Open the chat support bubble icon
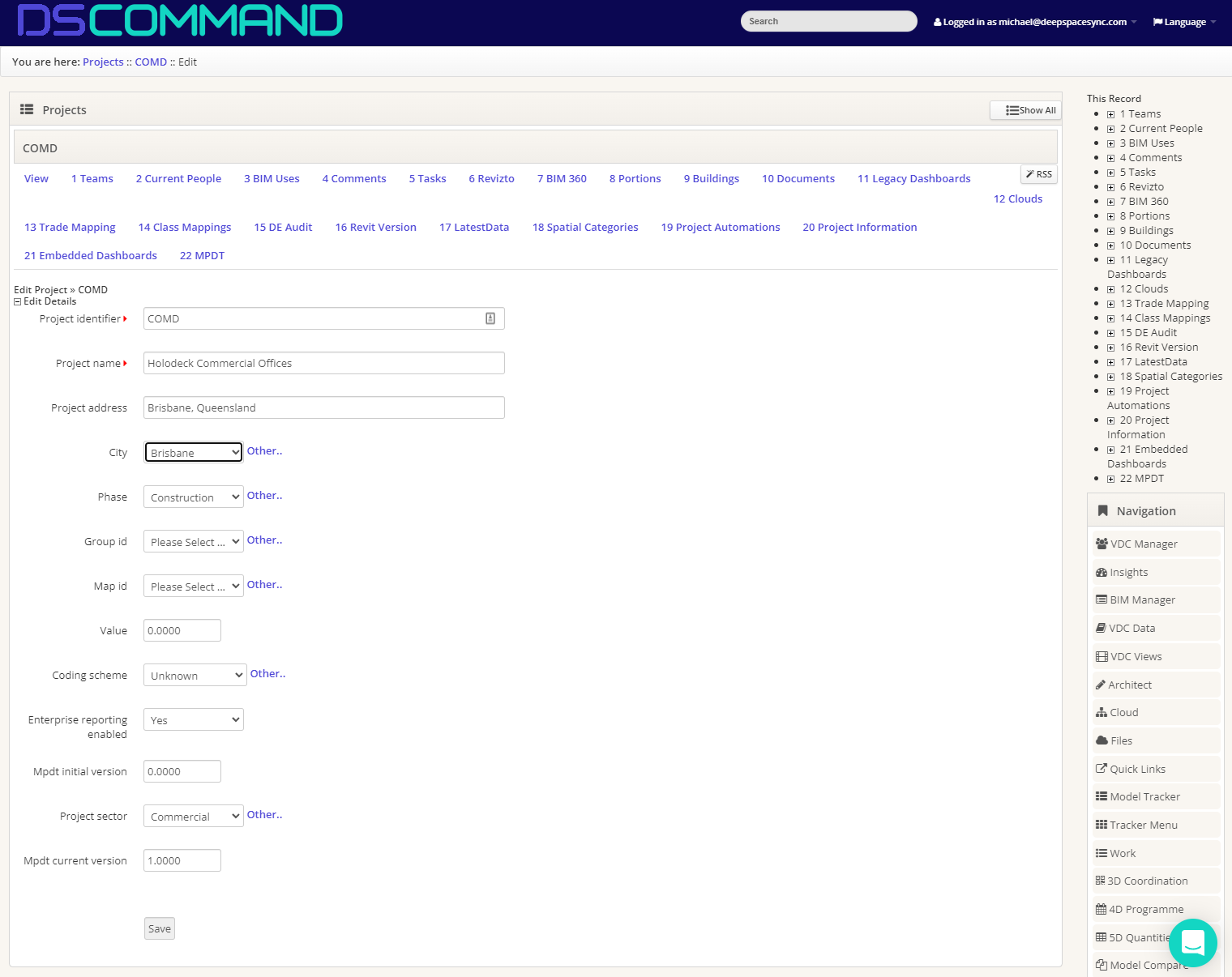Image resolution: width=1232 pixels, height=977 pixels. click(x=1193, y=943)
